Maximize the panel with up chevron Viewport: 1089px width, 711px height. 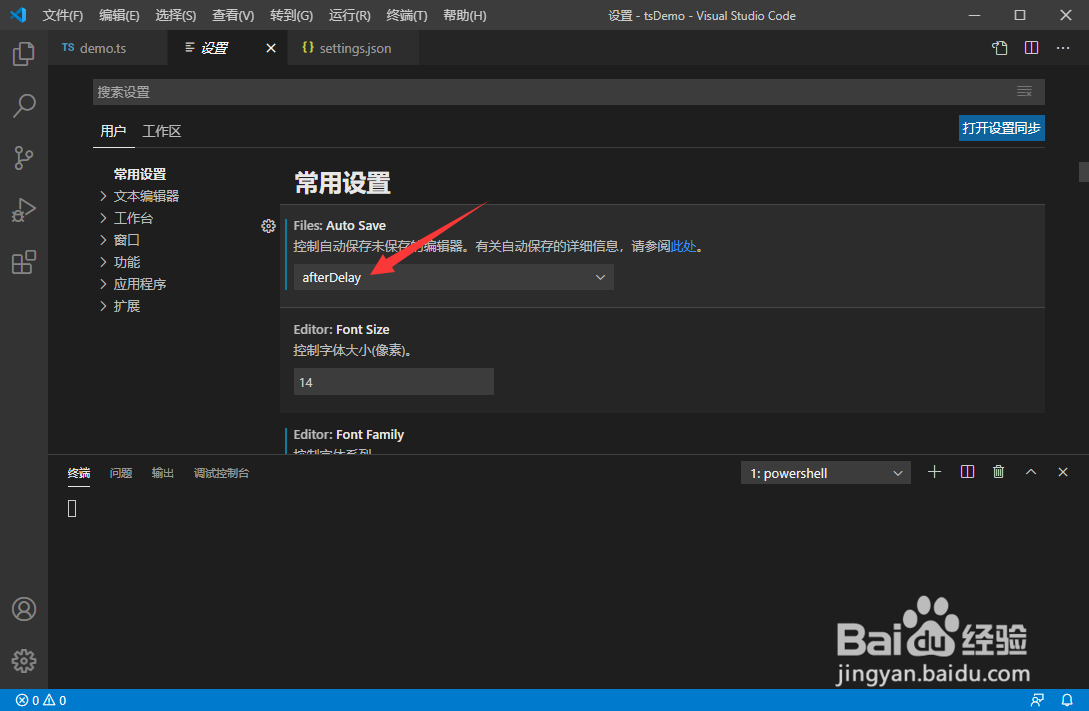[x=1031, y=472]
